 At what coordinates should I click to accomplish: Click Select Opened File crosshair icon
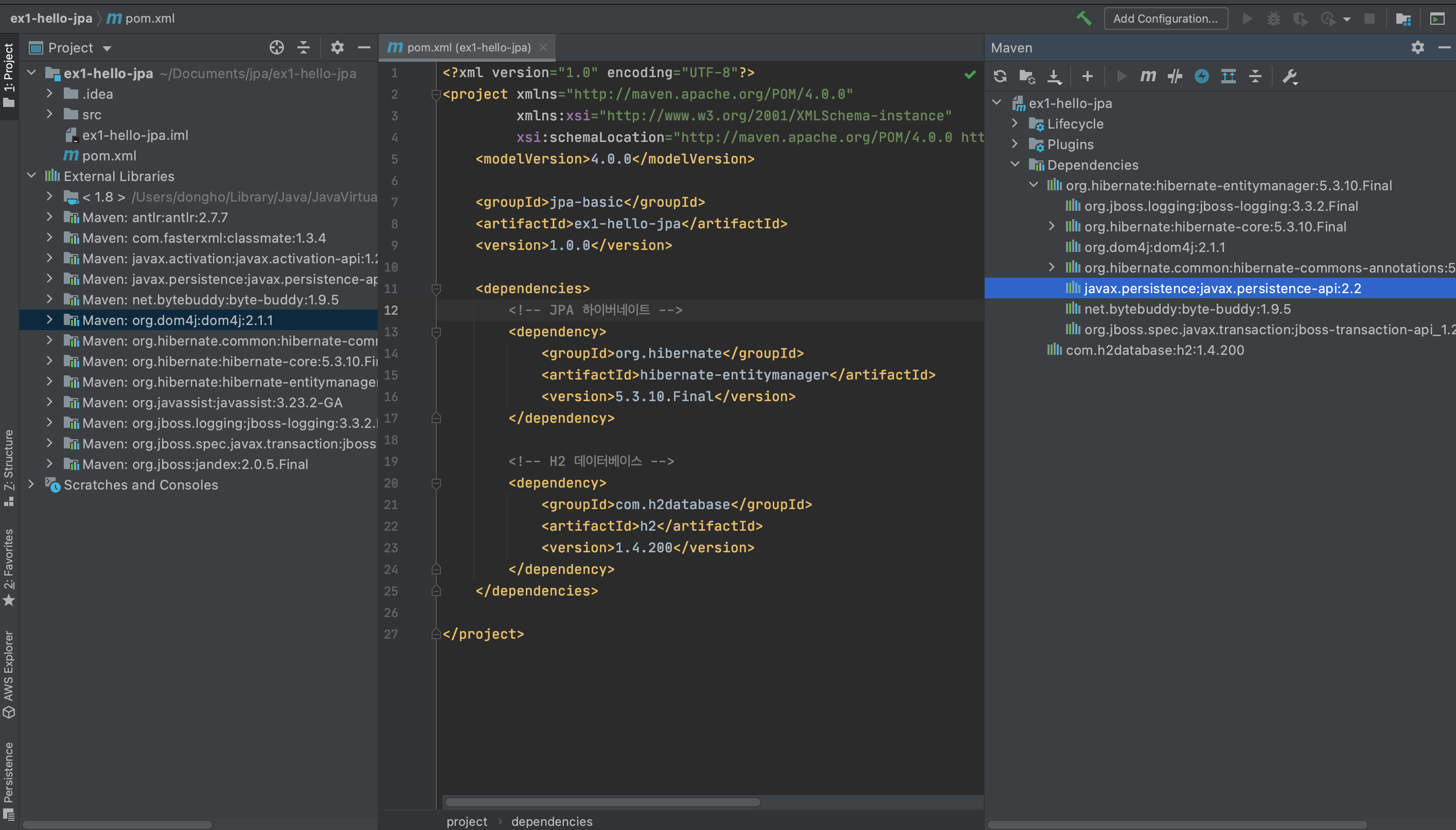277,48
